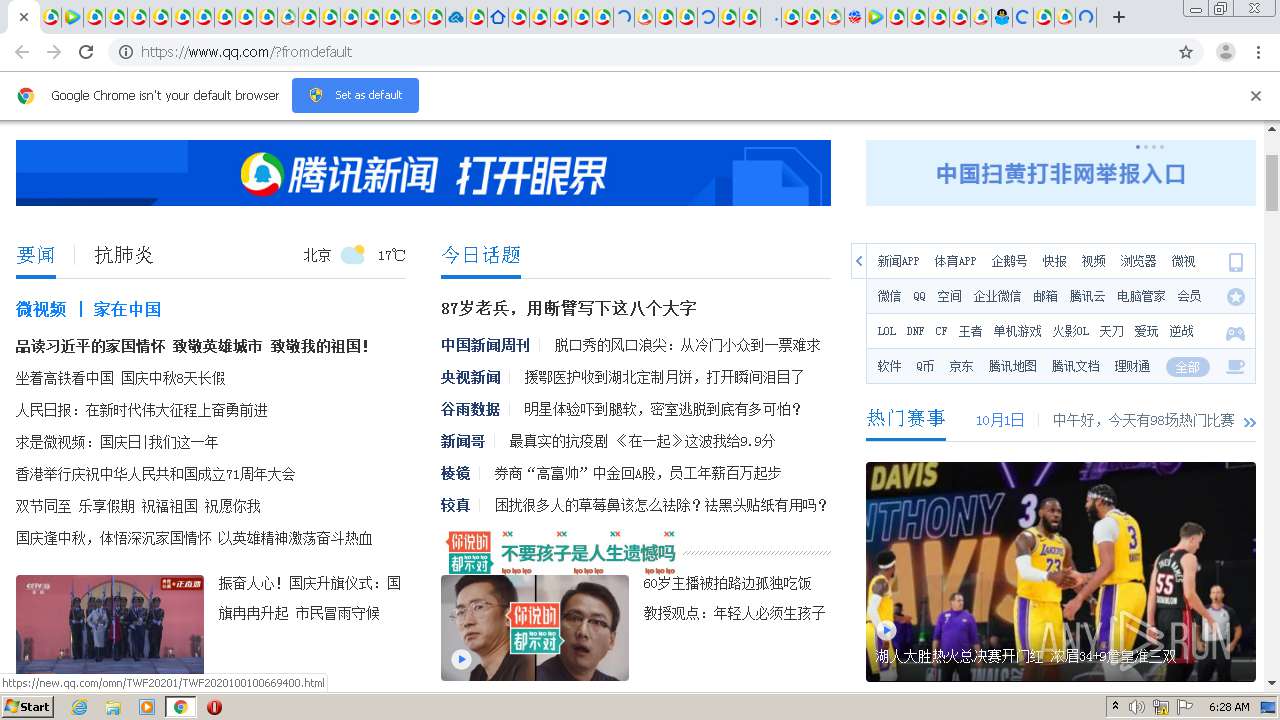Open the 腾讯地图 service link

click(x=1013, y=366)
